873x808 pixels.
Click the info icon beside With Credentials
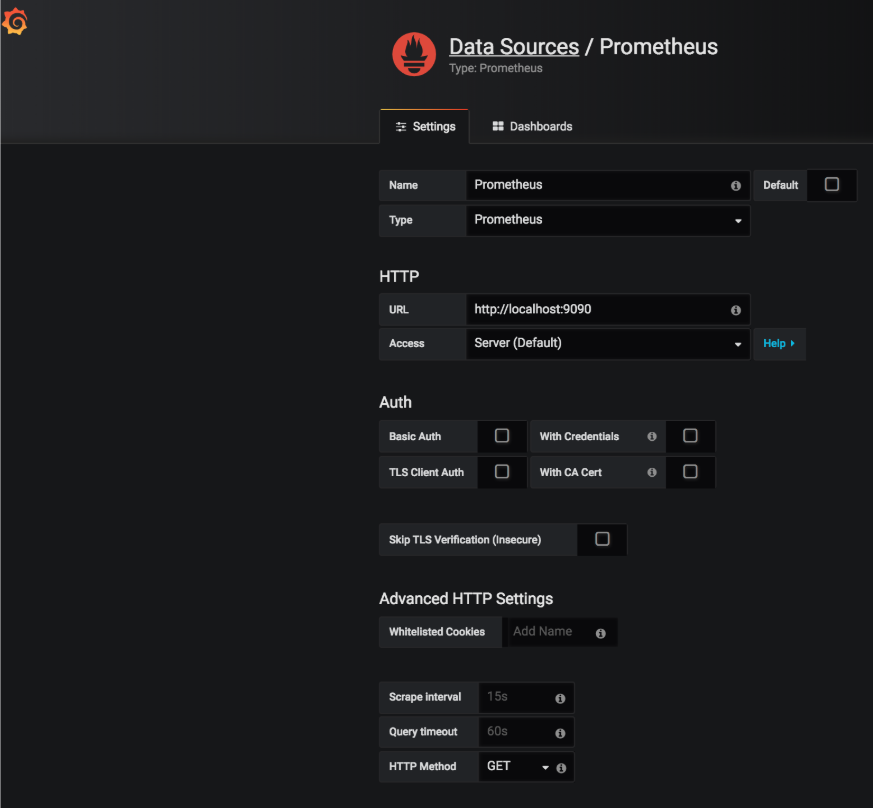click(x=651, y=436)
